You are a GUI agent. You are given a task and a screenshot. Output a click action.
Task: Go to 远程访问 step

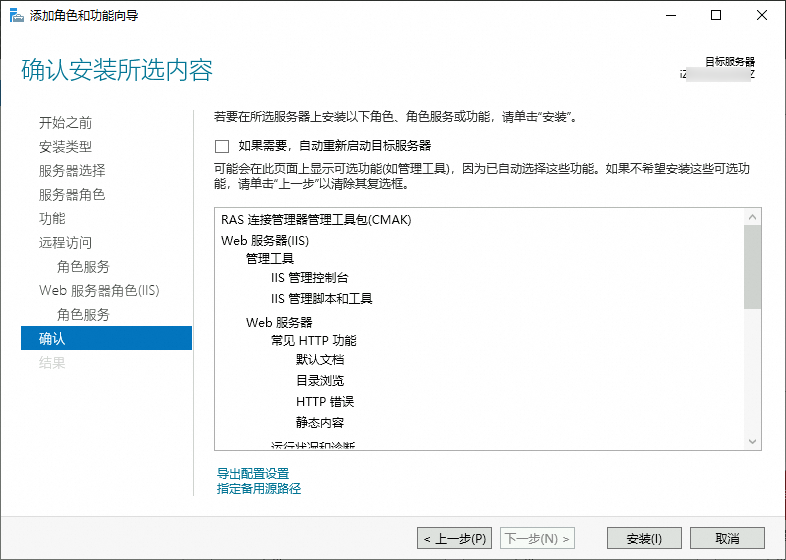pos(65,243)
